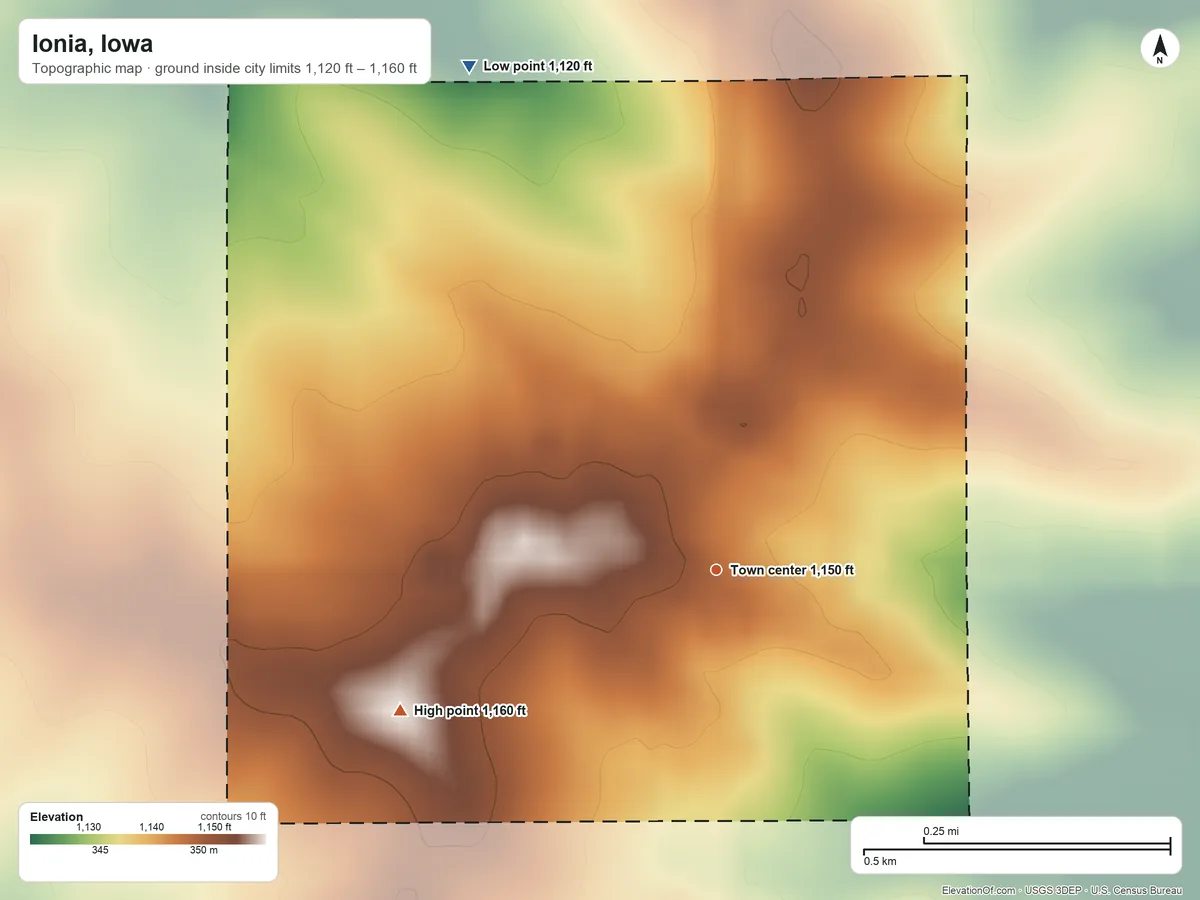The height and width of the screenshot is (900, 1200).
Task: Click the '350 m' legend label
Action: point(202,850)
